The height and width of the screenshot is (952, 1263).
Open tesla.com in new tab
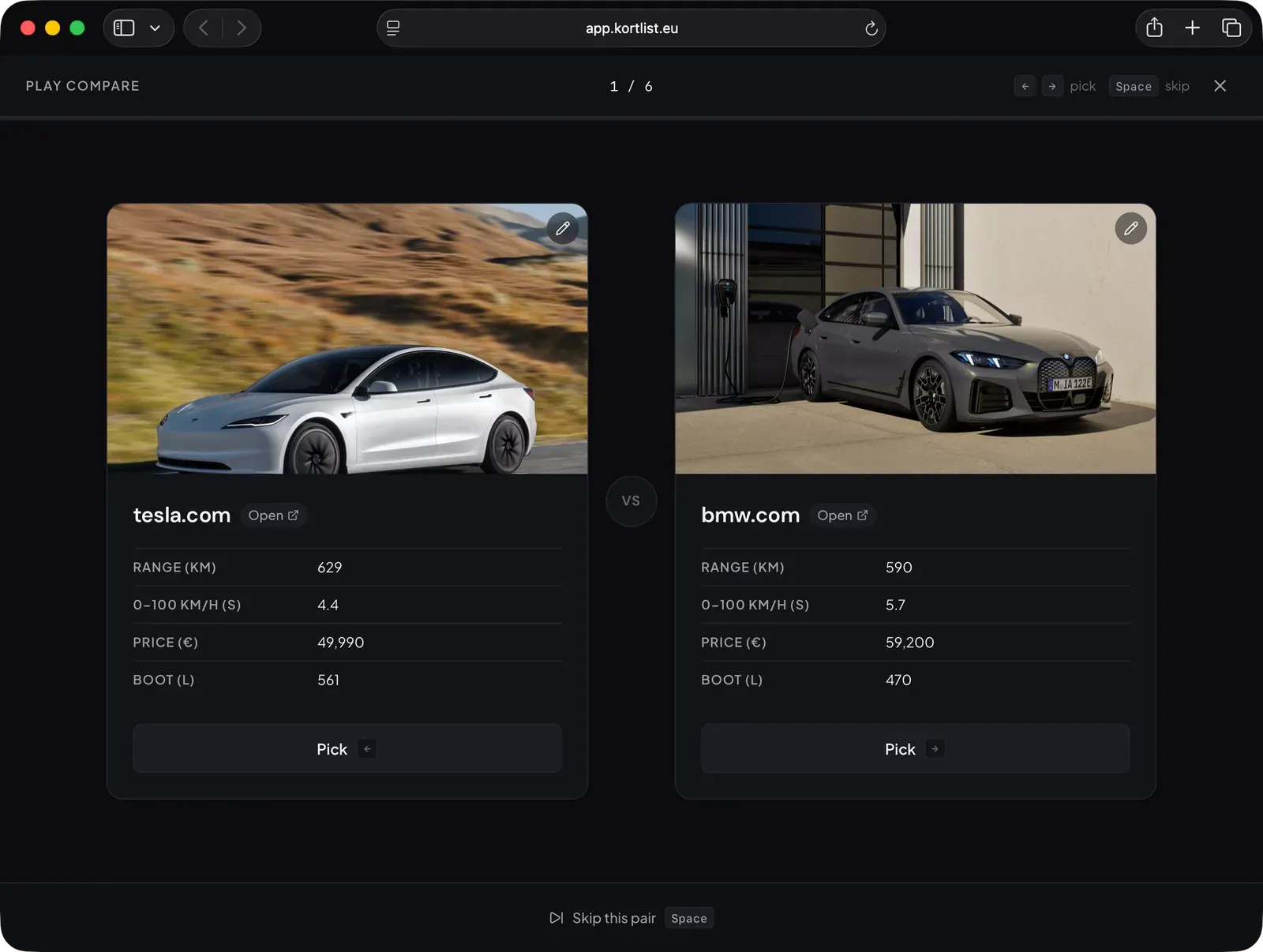click(273, 515)
